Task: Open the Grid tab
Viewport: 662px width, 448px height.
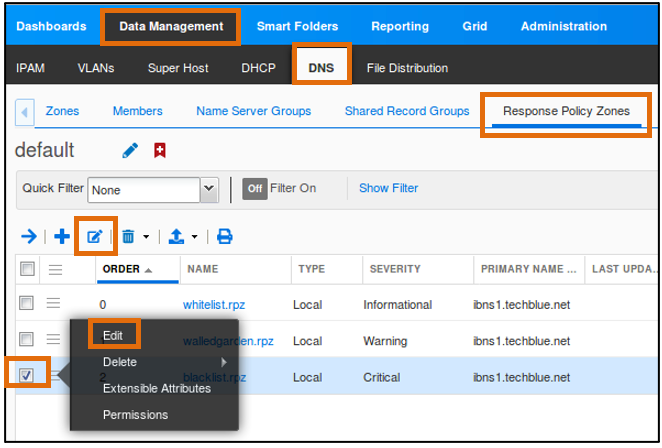Action: pos(475,26)
